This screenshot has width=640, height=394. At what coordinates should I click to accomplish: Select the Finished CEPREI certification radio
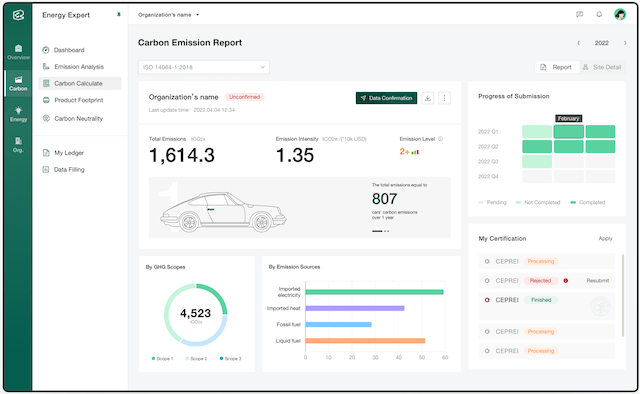click(x=487, y=300)
